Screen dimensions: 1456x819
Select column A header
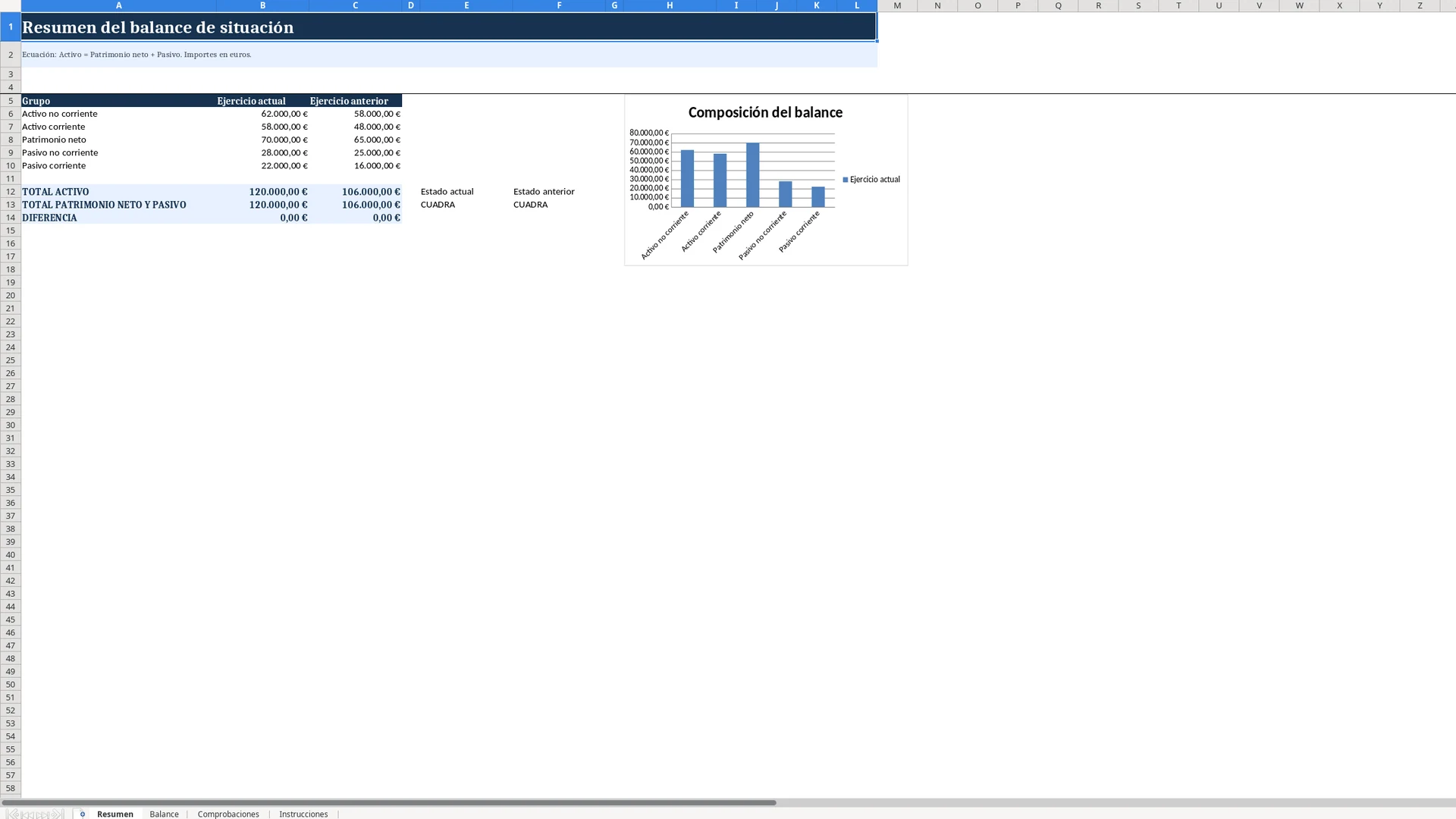point(119,5)
